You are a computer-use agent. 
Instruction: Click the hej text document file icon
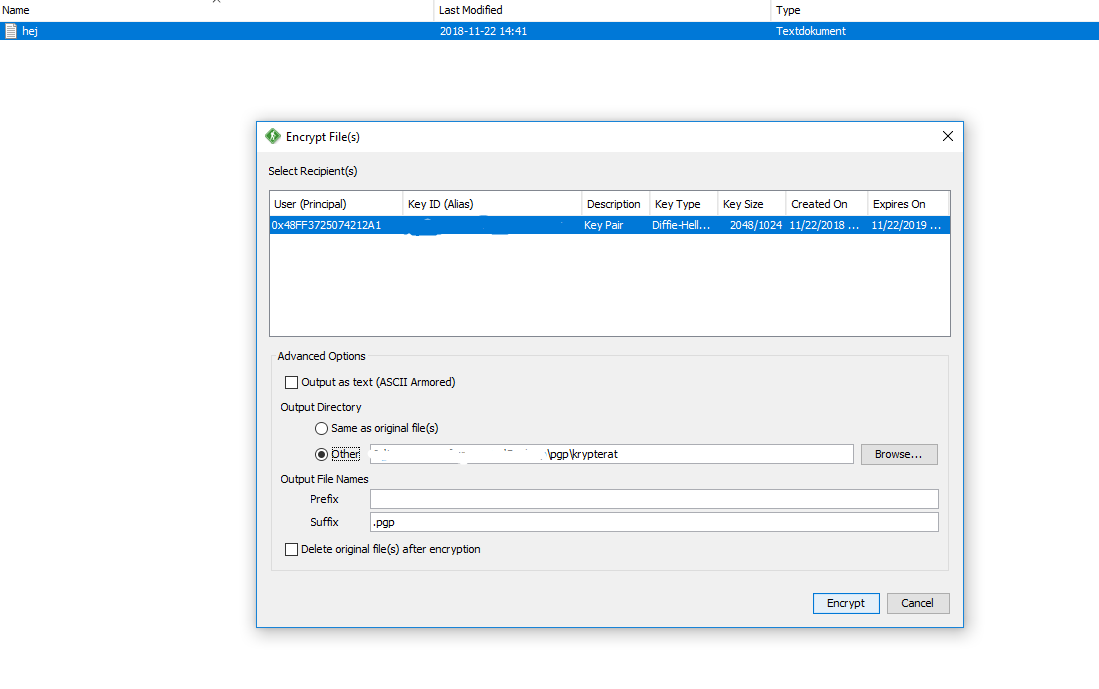click(11, 31)
